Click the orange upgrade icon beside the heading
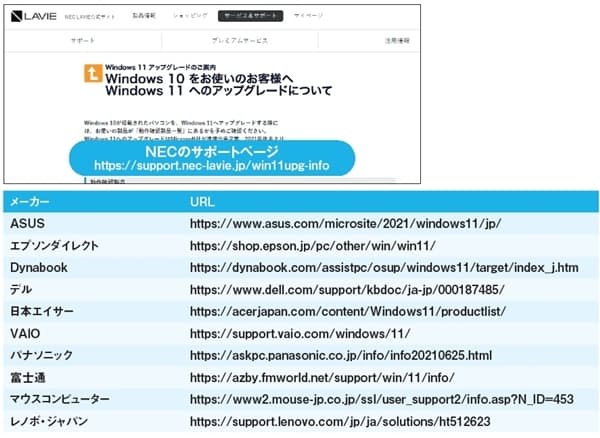The width and height of the screenshot is (600, 438). point(91,78)
